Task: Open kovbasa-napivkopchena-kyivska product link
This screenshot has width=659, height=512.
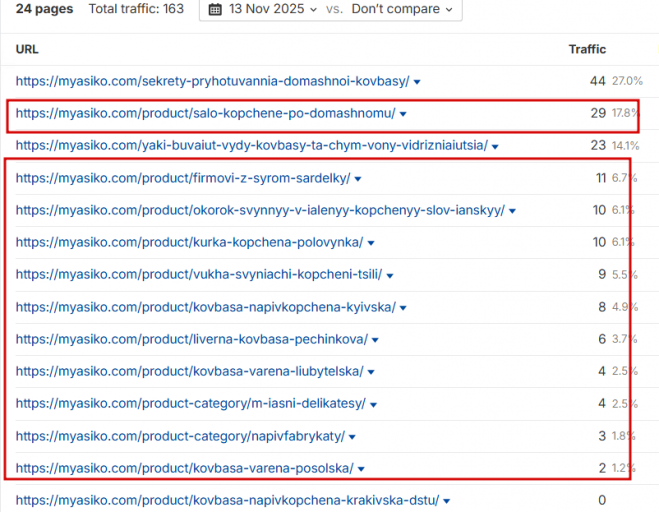Action: pyautogui.click(x=206, y=307)
